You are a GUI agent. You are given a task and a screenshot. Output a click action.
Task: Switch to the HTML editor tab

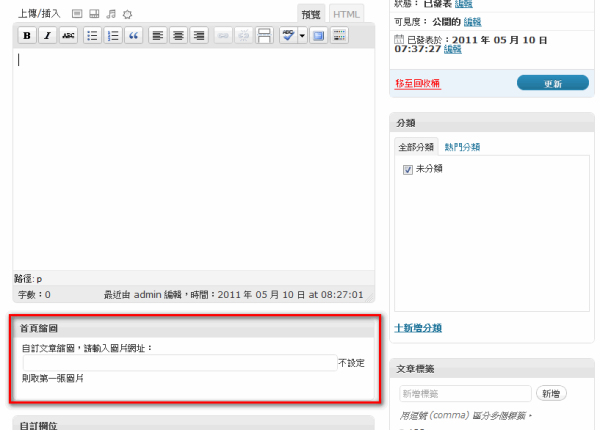(x=346, y=14)
